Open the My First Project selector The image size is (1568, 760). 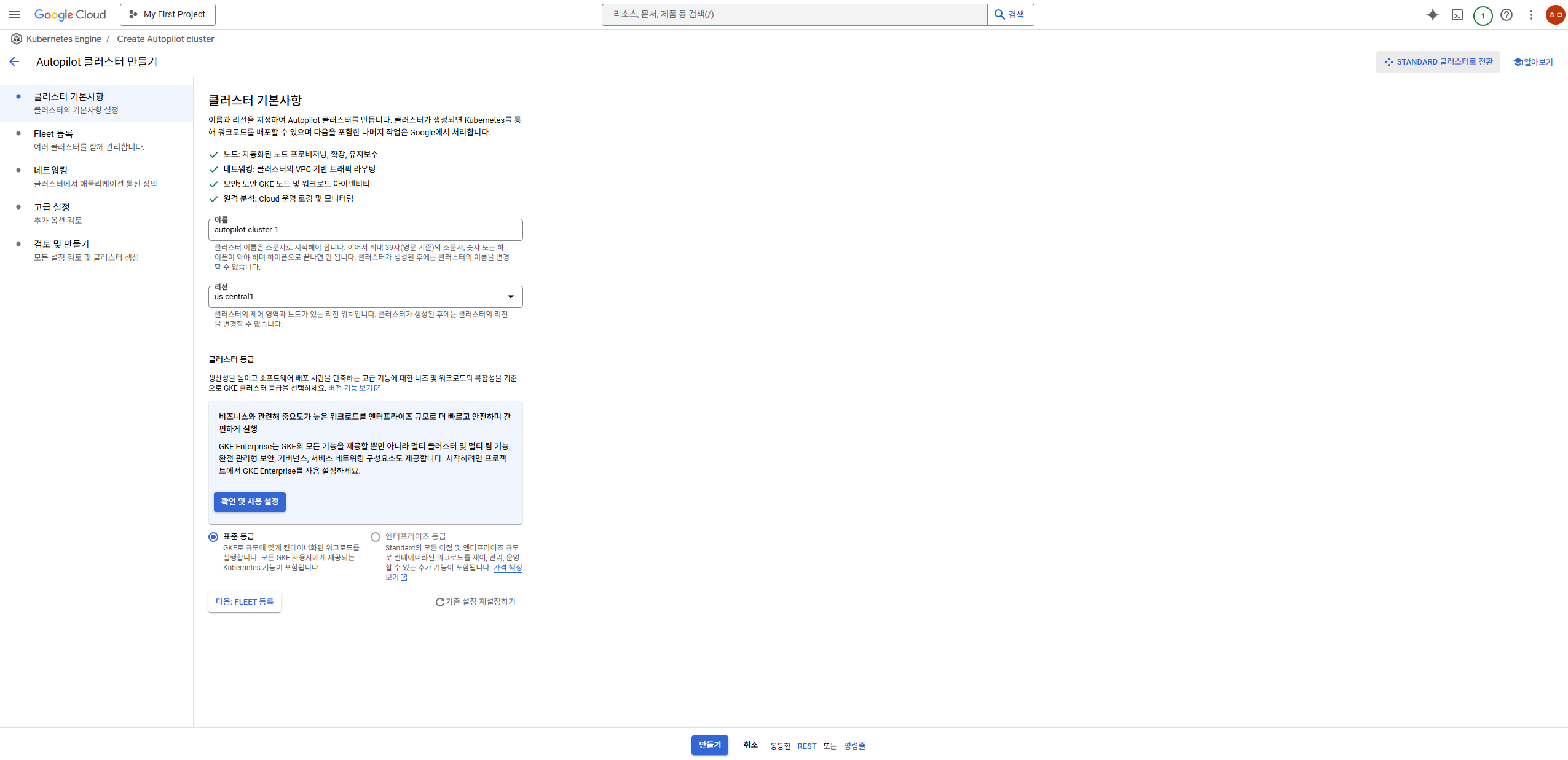168,15
